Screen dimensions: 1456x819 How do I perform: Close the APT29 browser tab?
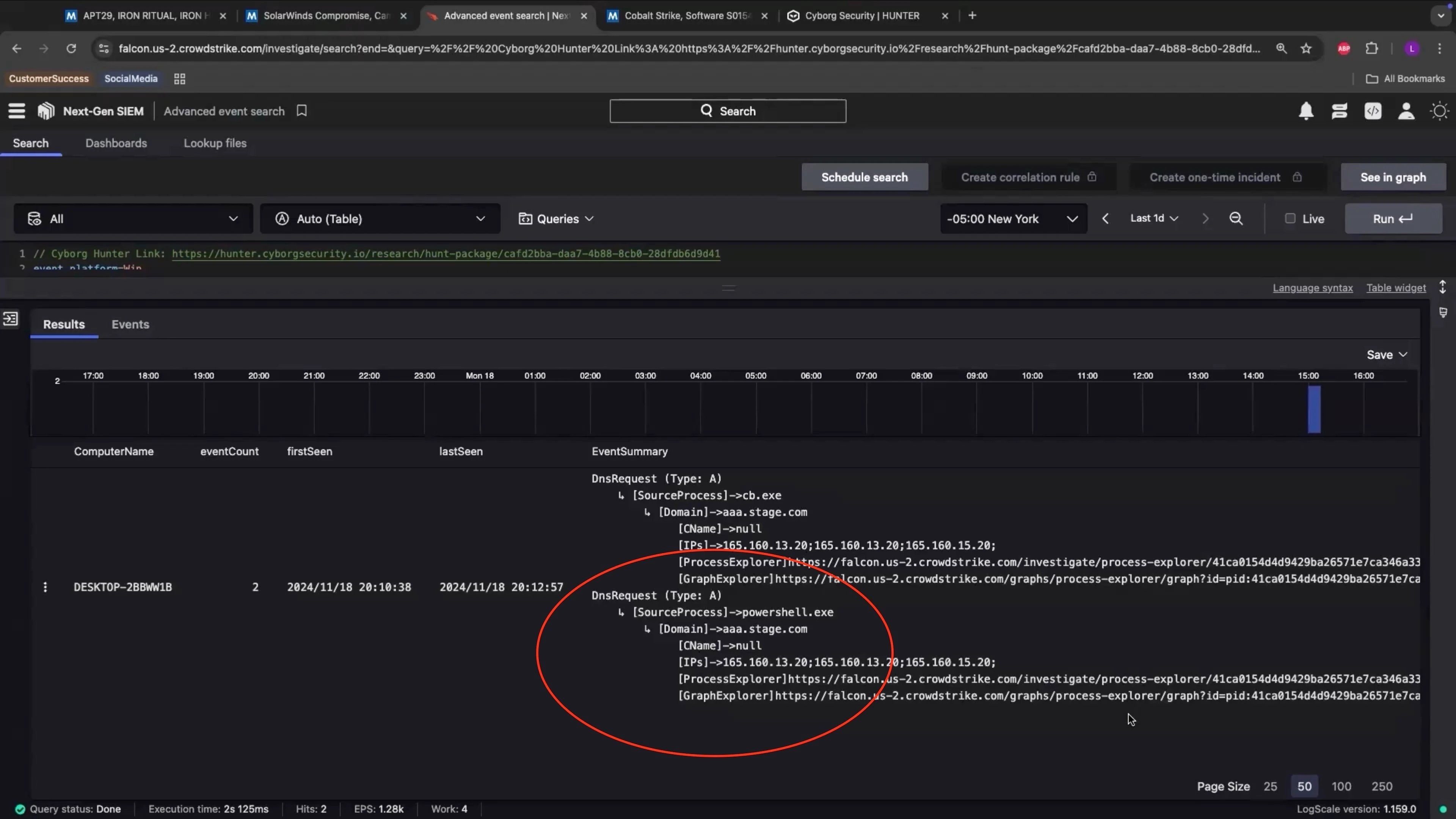pyautogui.click(x=223, y=16)
